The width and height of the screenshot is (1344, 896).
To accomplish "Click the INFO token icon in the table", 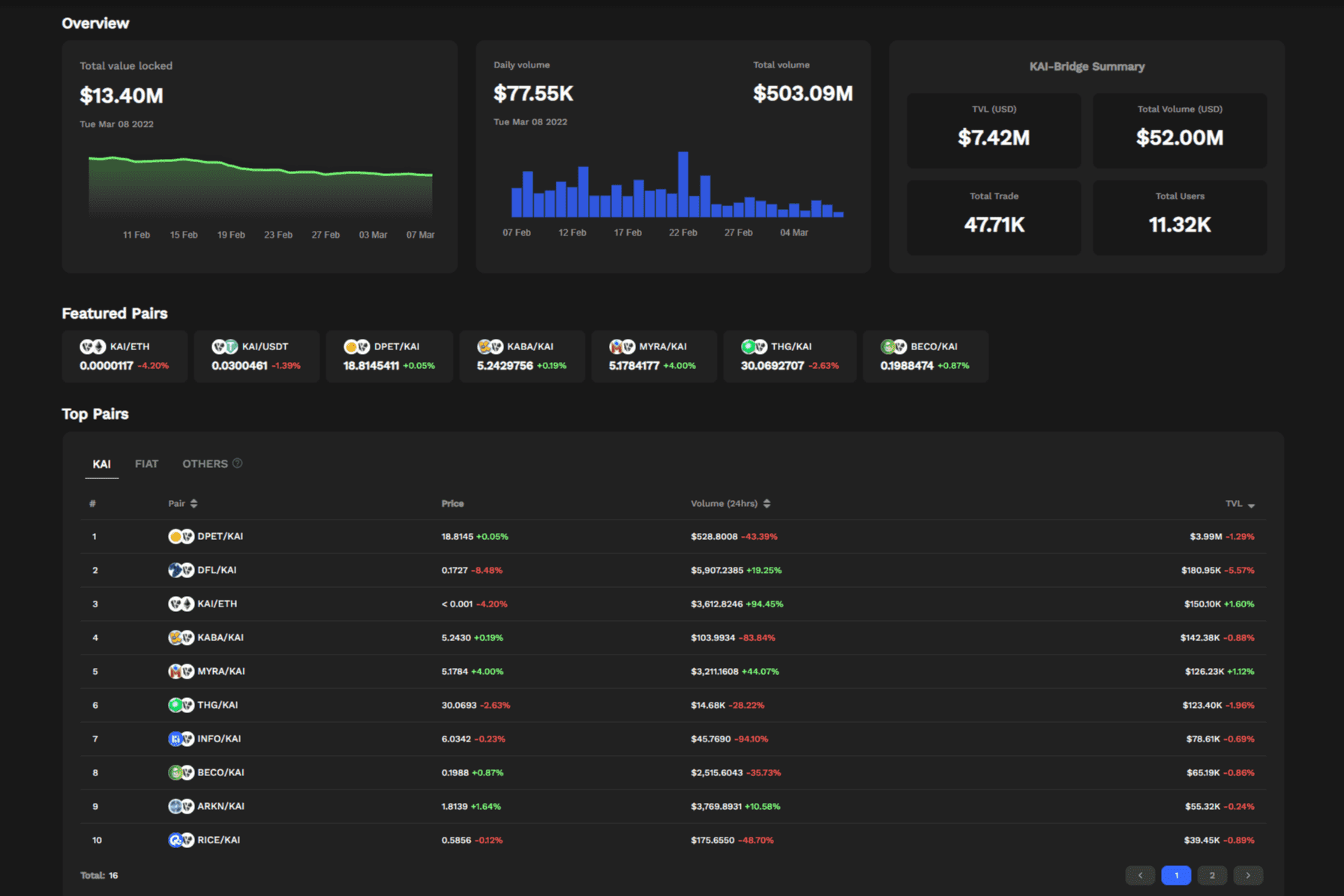I will [176, 739].
